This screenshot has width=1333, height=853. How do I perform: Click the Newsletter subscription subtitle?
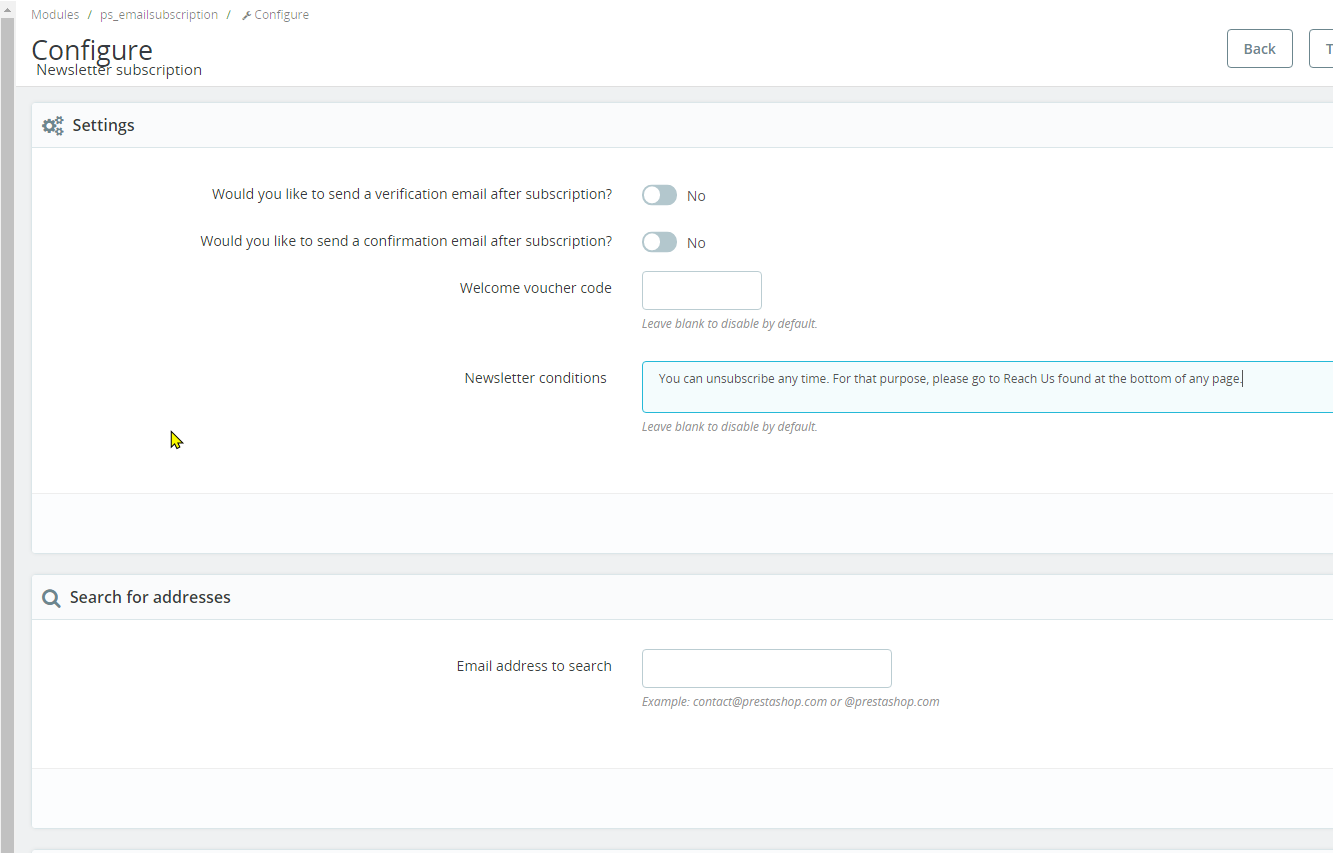[119, 70]
